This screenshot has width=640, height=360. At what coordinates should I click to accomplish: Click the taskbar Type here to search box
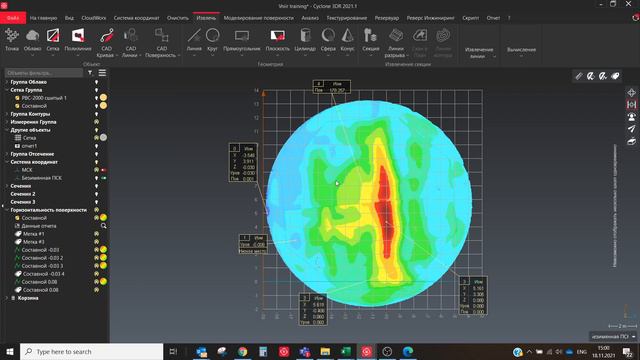pyautogui.click(x=91, y=351)
